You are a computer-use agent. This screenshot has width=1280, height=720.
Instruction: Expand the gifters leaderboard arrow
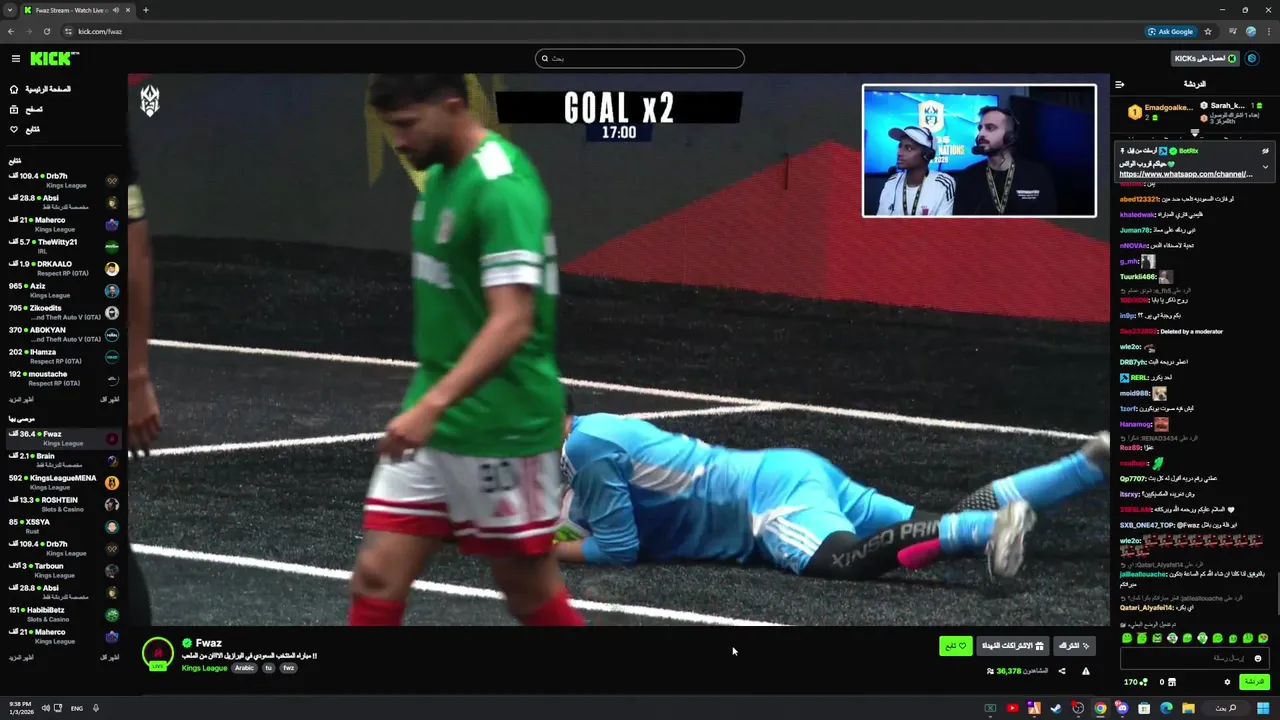pos(1195,132)
